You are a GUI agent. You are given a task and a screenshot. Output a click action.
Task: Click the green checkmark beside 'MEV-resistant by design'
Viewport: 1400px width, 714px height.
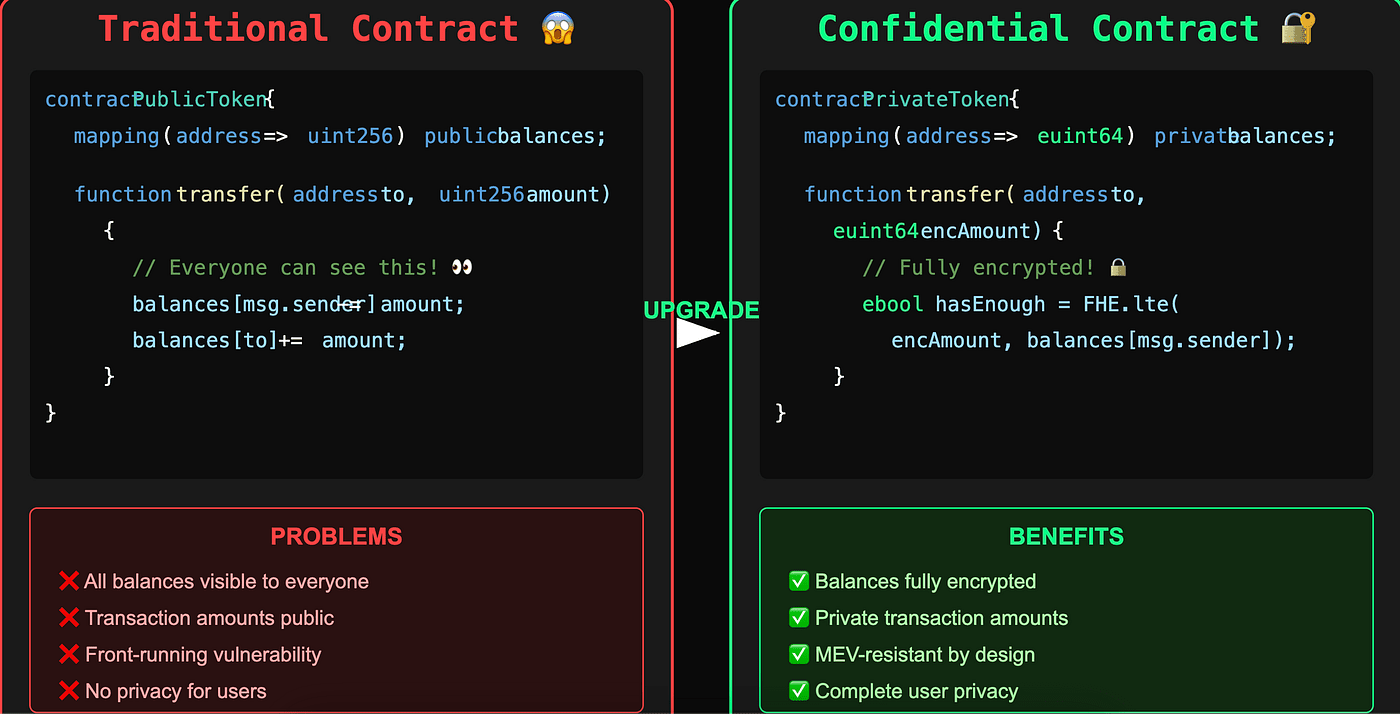coord(799,655)
